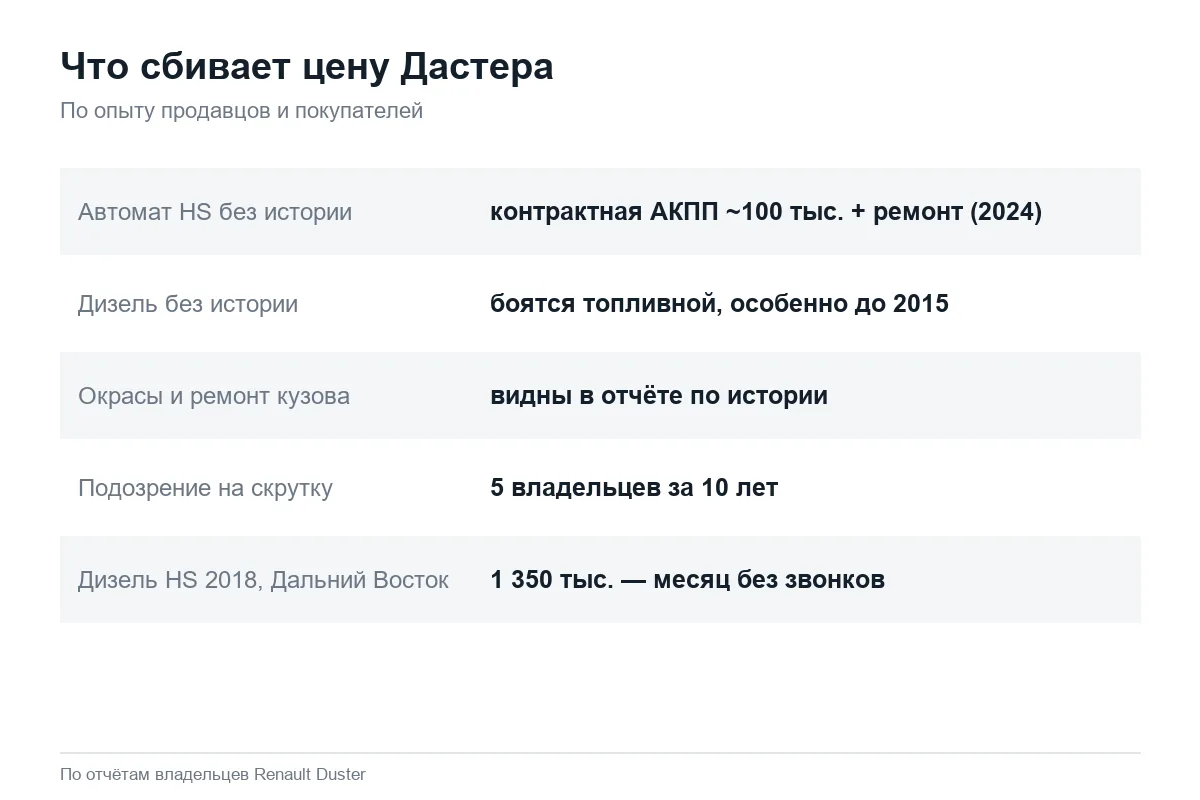Click the label 'Автомат HS без истории'

click(x=215, y=212)
